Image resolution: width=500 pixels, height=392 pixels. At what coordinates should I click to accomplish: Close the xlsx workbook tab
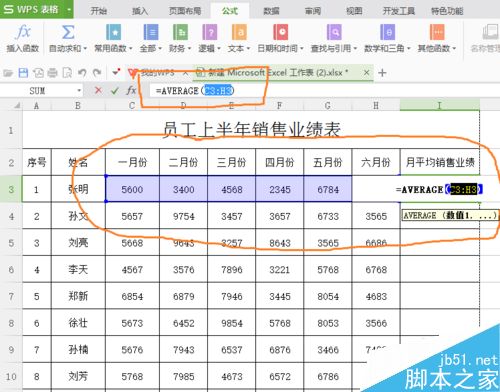pyautogui.click(x=366, y=72)
